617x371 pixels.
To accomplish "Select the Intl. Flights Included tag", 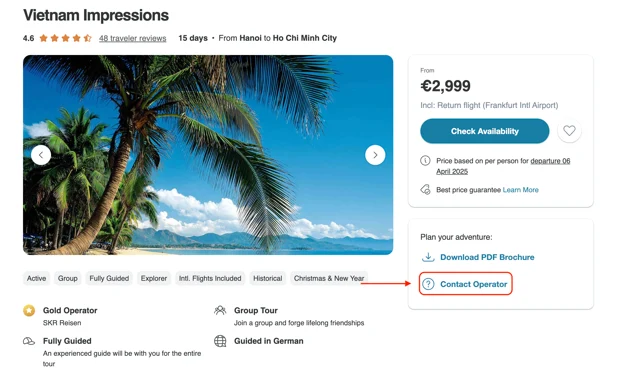I will 210,278.
